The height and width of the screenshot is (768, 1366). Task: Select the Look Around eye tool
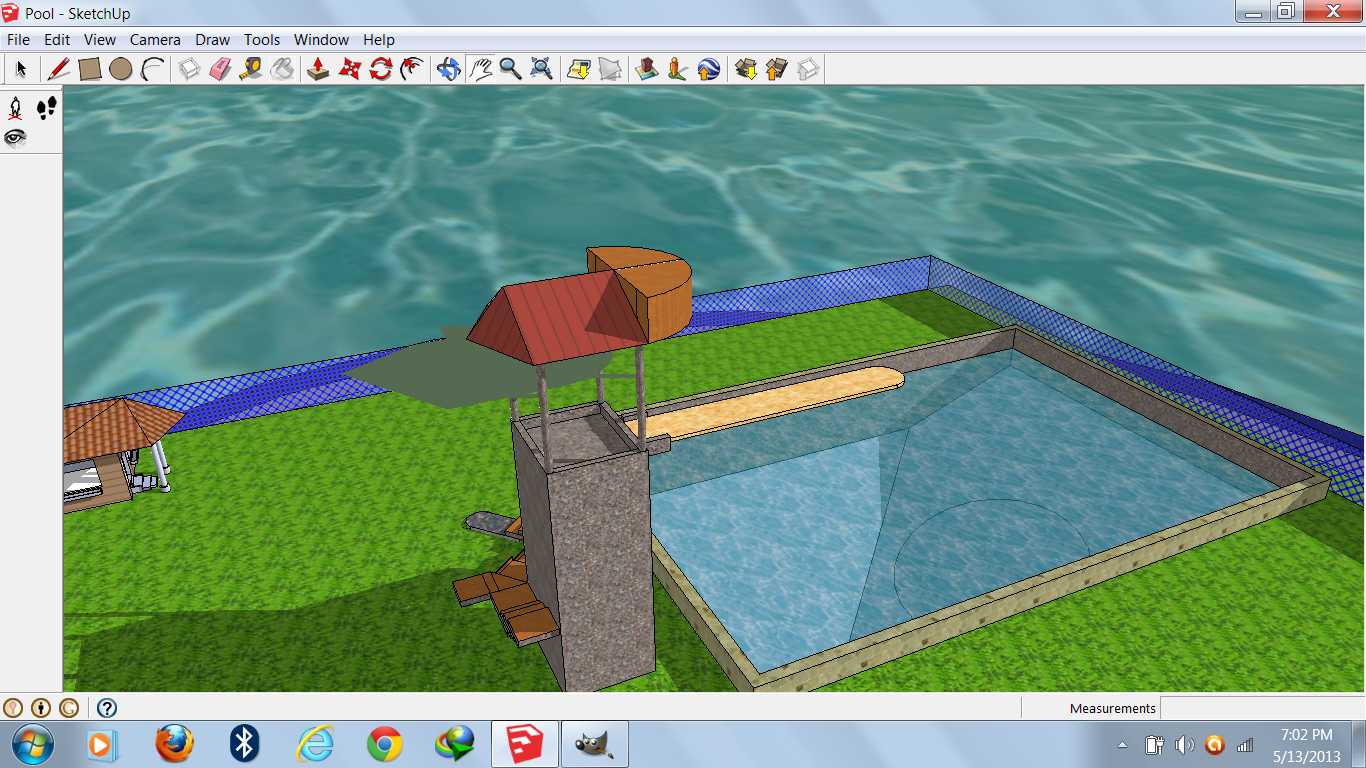pos(16,138)
